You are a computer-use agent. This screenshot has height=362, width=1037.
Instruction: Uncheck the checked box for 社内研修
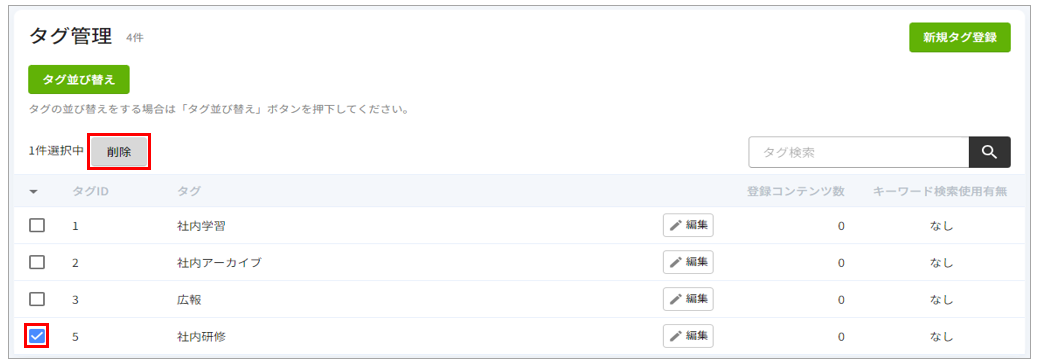coord(37,337)
